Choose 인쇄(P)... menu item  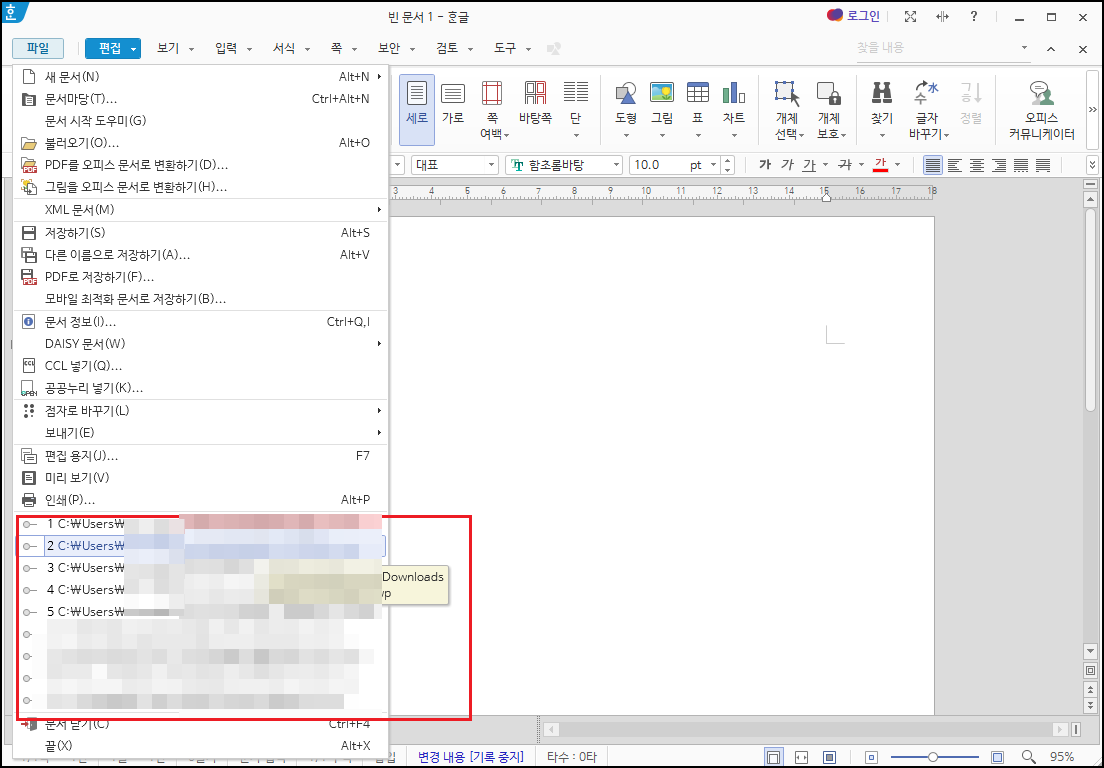tap(201, 500)
